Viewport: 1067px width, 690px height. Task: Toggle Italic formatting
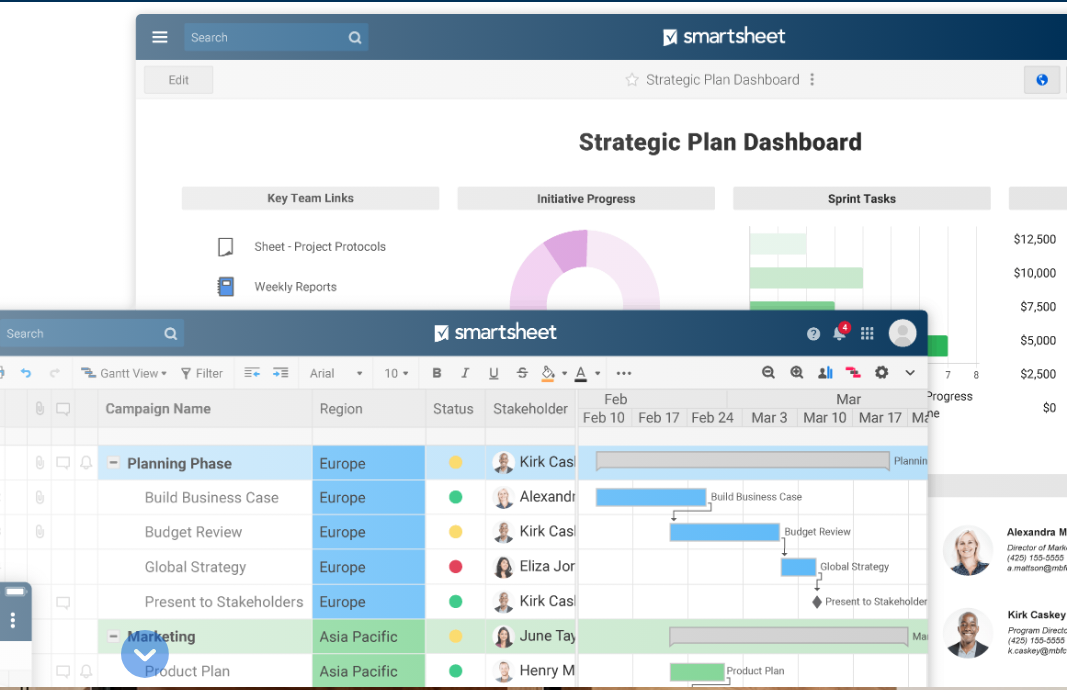(465, 373)
